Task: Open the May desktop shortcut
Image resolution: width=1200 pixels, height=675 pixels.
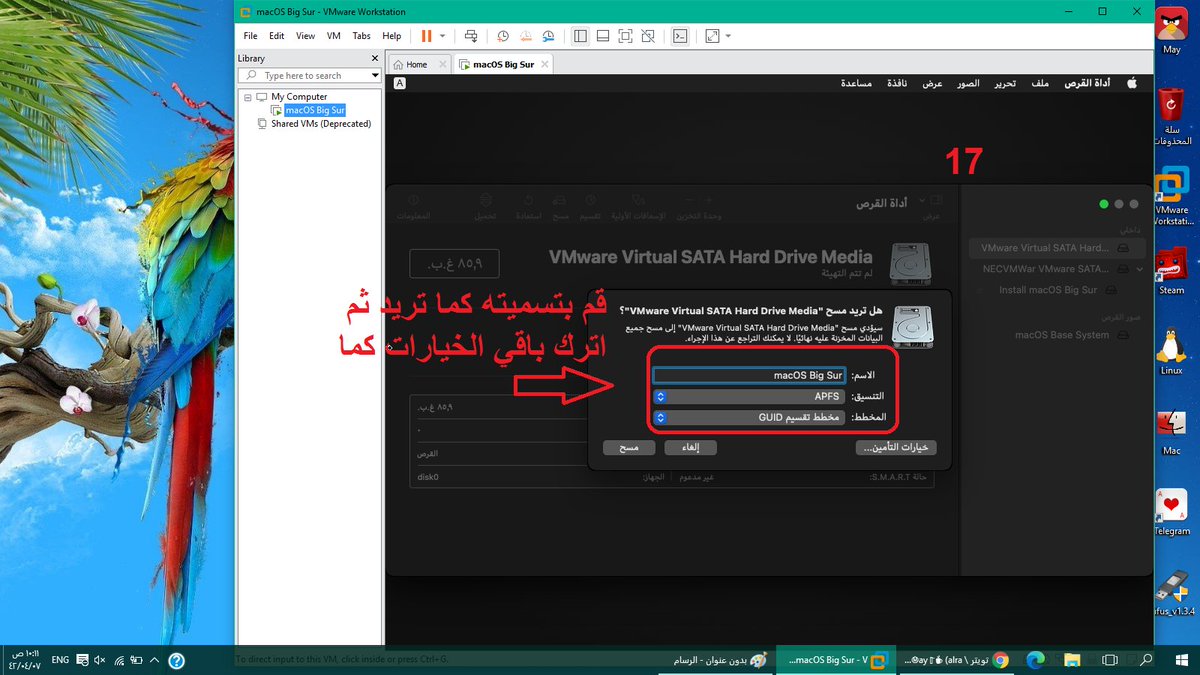Action: pyautogui.click(x=1171, y=30)
